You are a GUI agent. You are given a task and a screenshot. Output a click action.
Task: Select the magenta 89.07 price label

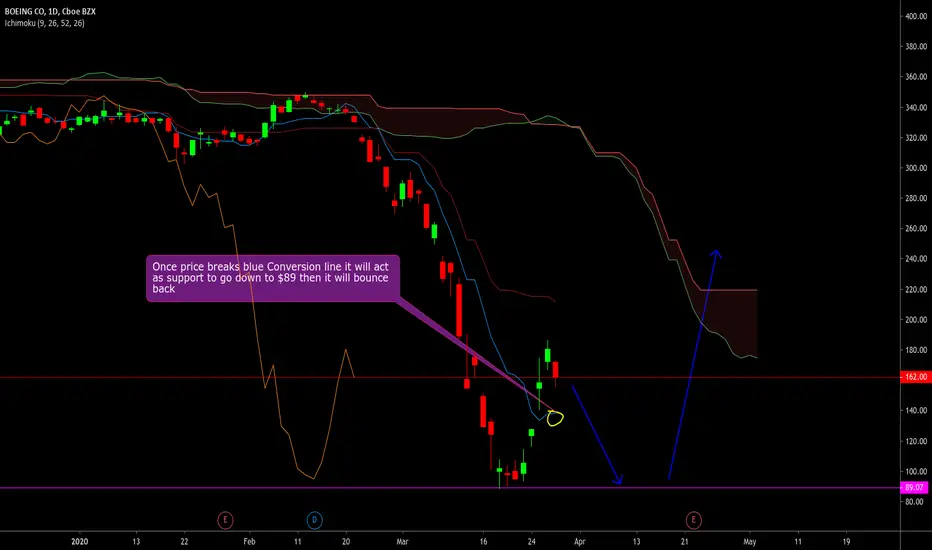pyautogui.click(x=914, y=488)
